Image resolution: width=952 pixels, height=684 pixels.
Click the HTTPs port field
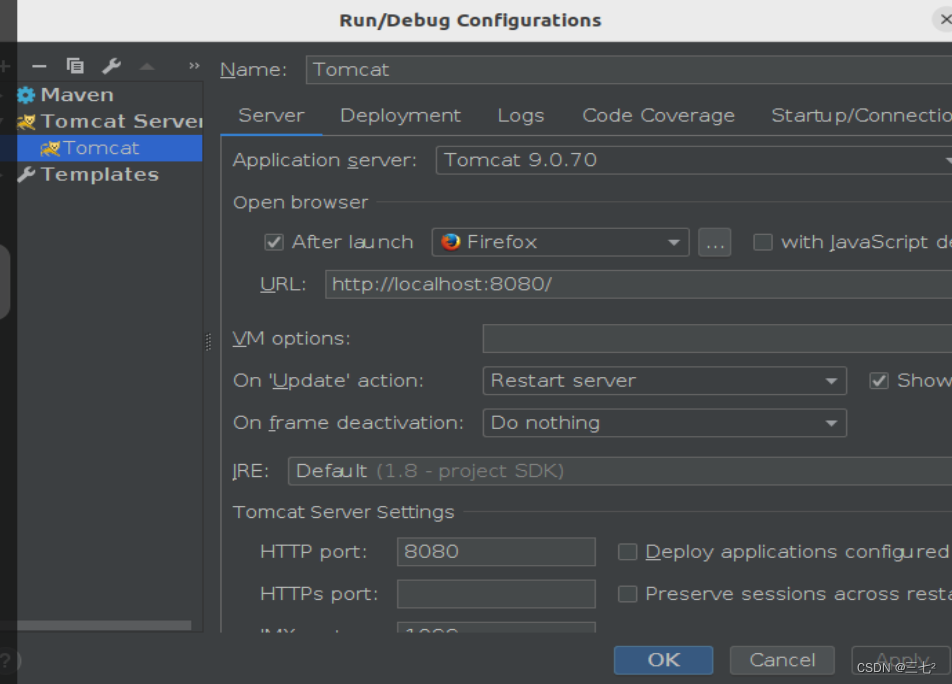point(496,594)
